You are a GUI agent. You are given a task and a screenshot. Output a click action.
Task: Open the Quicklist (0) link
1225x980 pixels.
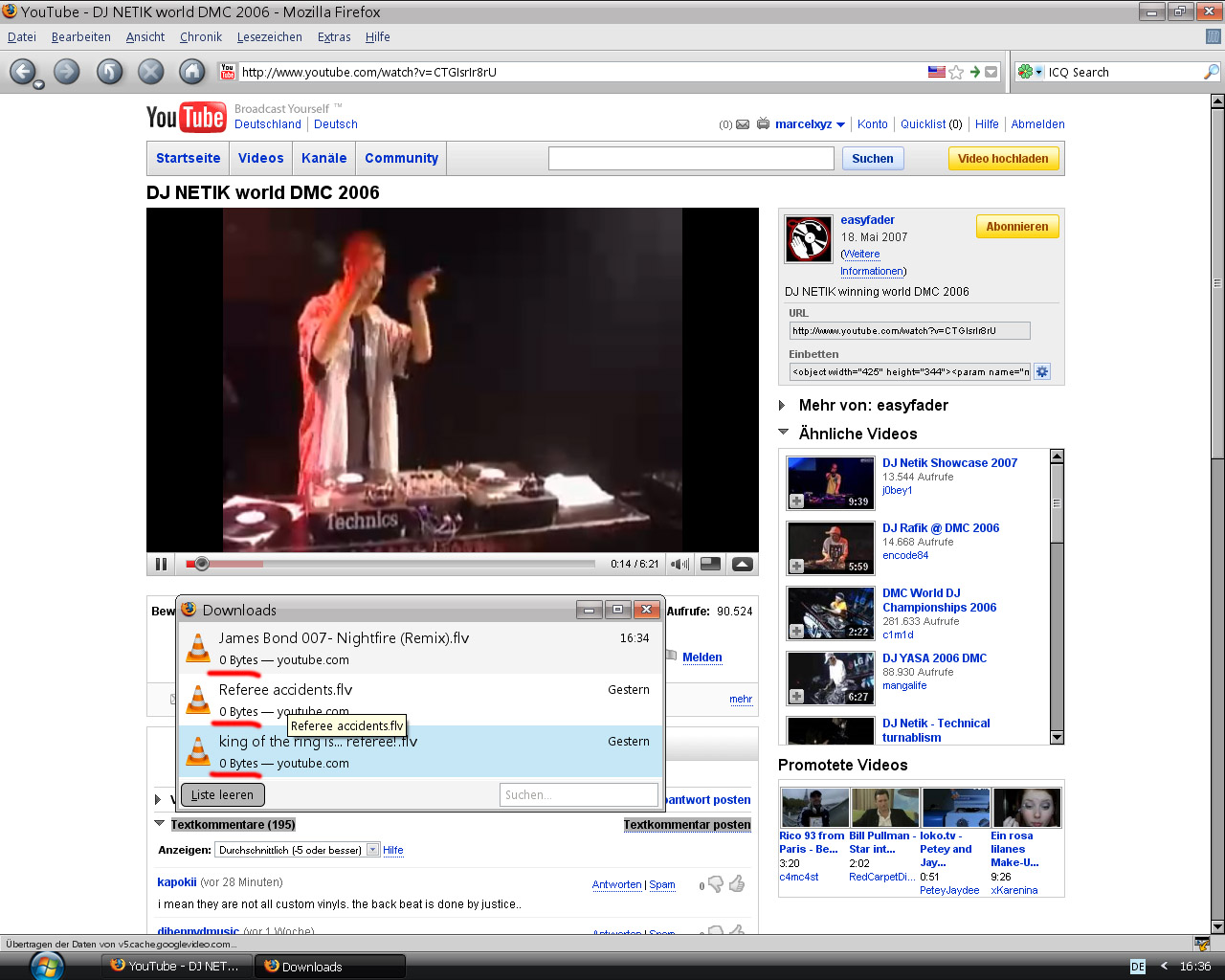[x=931, y=124]
